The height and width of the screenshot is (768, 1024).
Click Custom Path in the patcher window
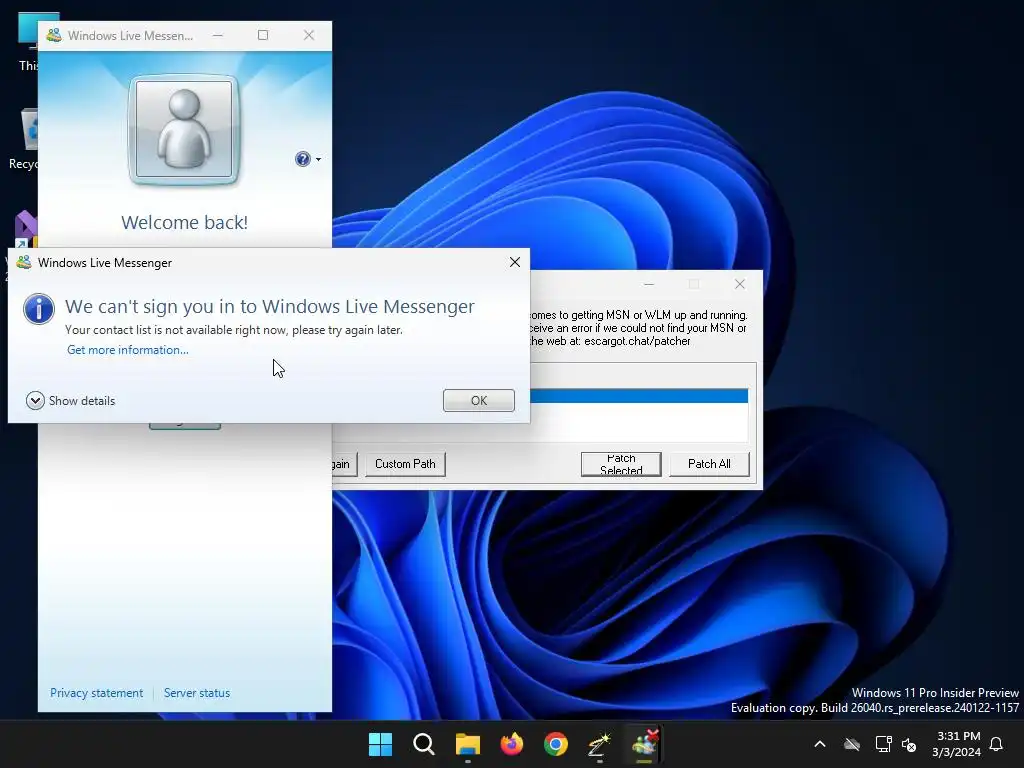[x=405, y=464]
